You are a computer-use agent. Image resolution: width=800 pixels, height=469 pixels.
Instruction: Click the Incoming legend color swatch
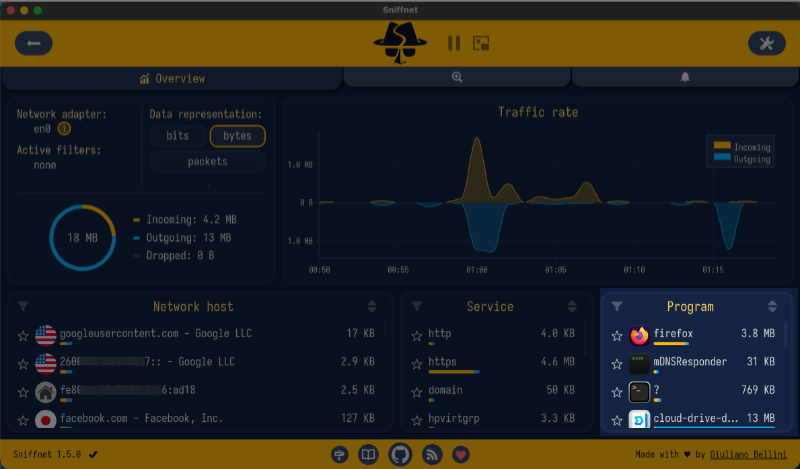[x=722, y=145]
